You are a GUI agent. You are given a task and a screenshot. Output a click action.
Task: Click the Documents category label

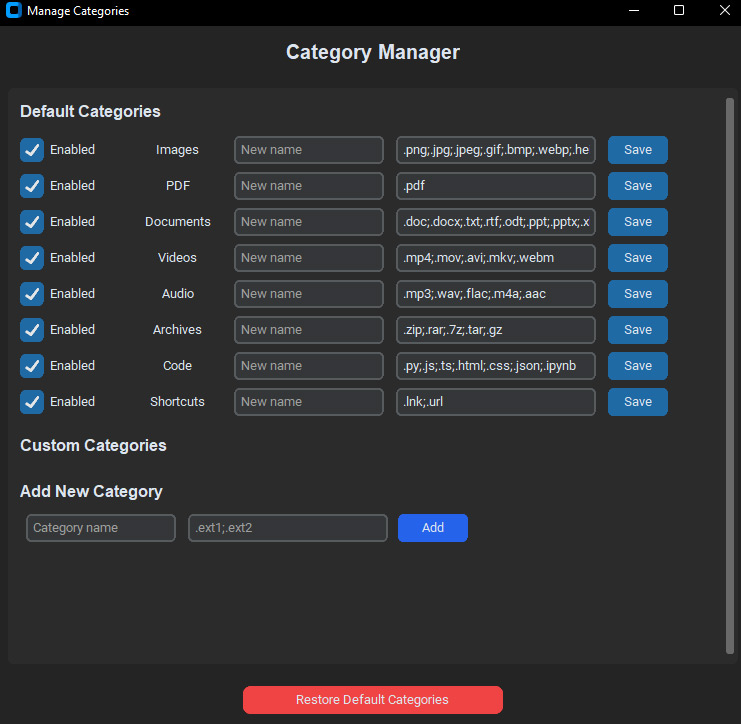click(x=178, y=222)
